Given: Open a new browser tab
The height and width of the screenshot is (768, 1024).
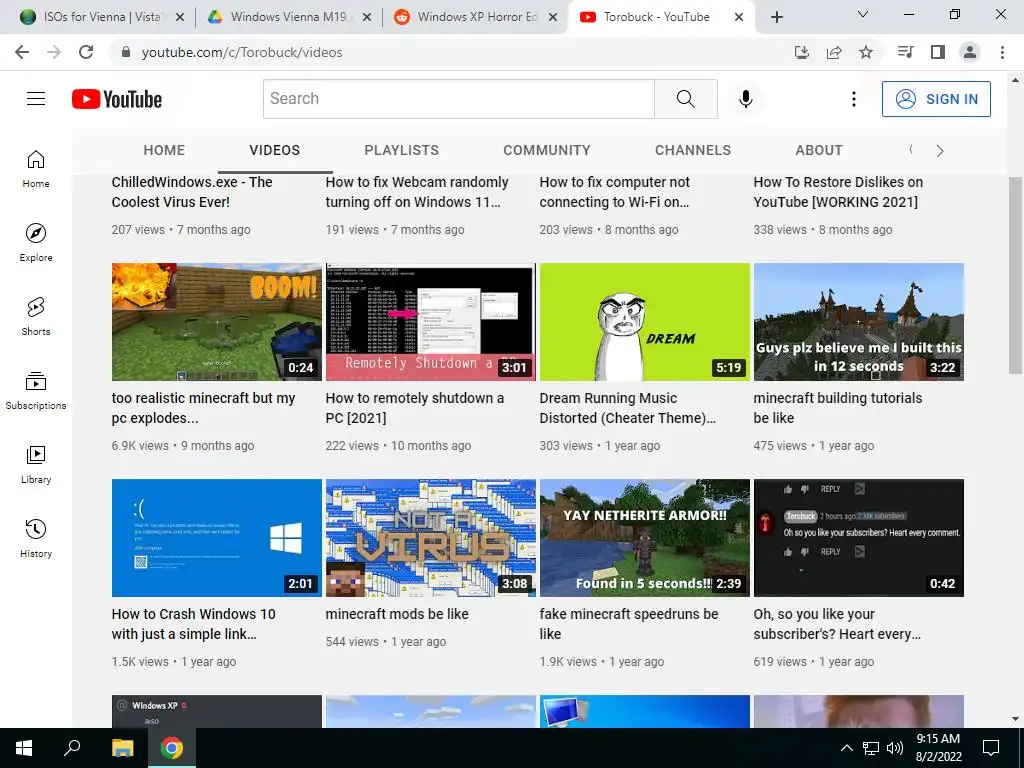Looking at the screenshot, I should tap(776, 17).
